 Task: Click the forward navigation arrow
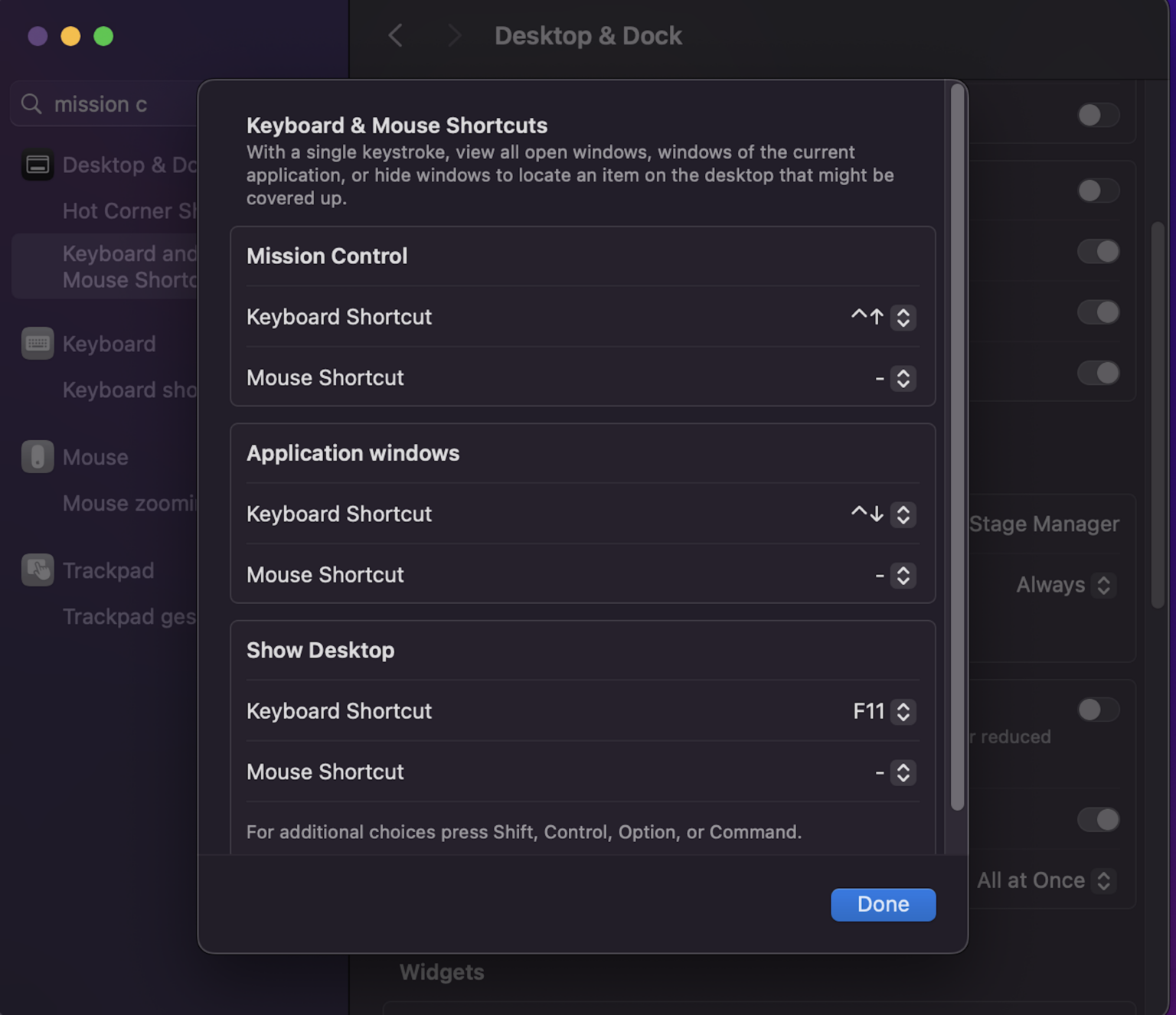coord(454,35)
